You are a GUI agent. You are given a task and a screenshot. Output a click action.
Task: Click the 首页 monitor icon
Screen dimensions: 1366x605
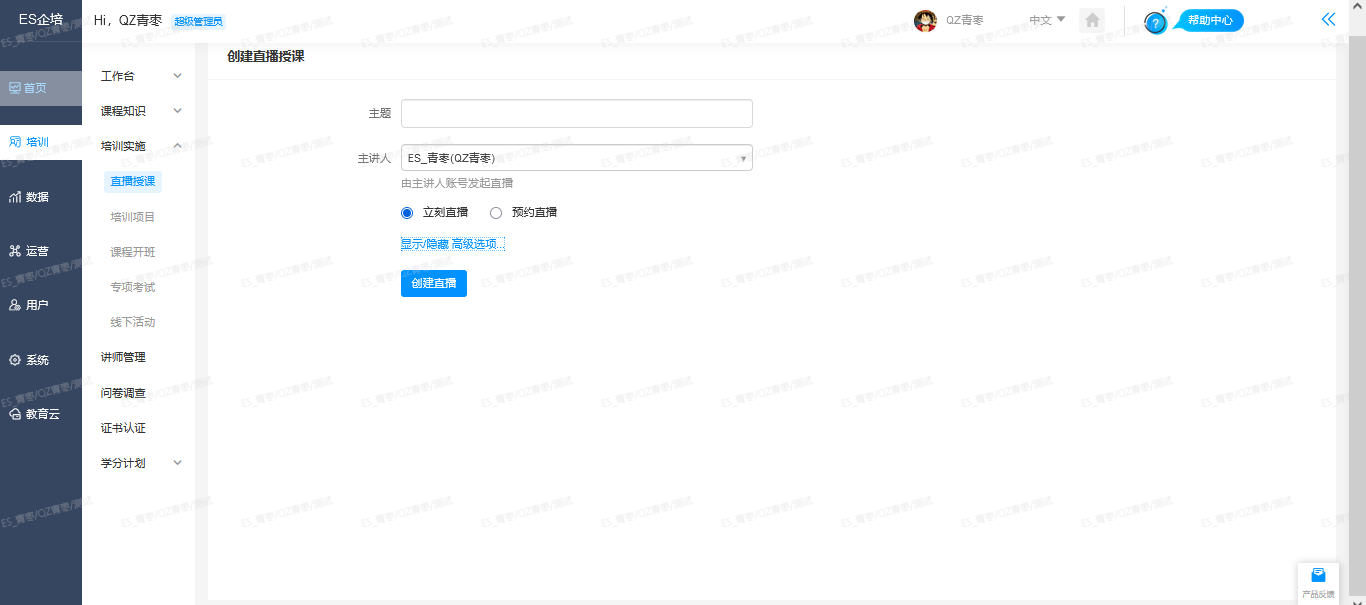coord(15,88)
